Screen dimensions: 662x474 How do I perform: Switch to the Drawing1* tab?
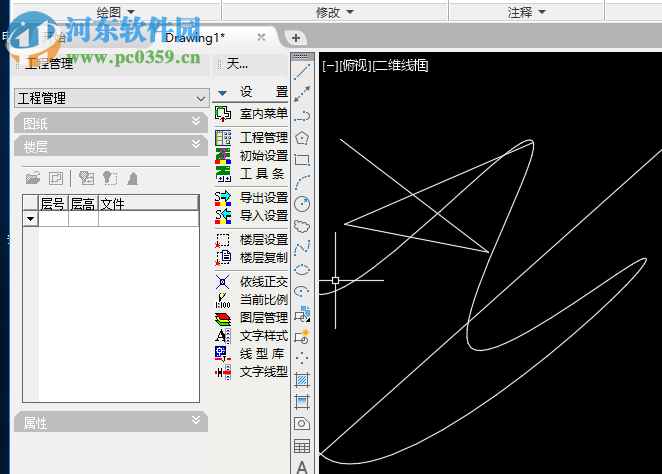point(195,38)
